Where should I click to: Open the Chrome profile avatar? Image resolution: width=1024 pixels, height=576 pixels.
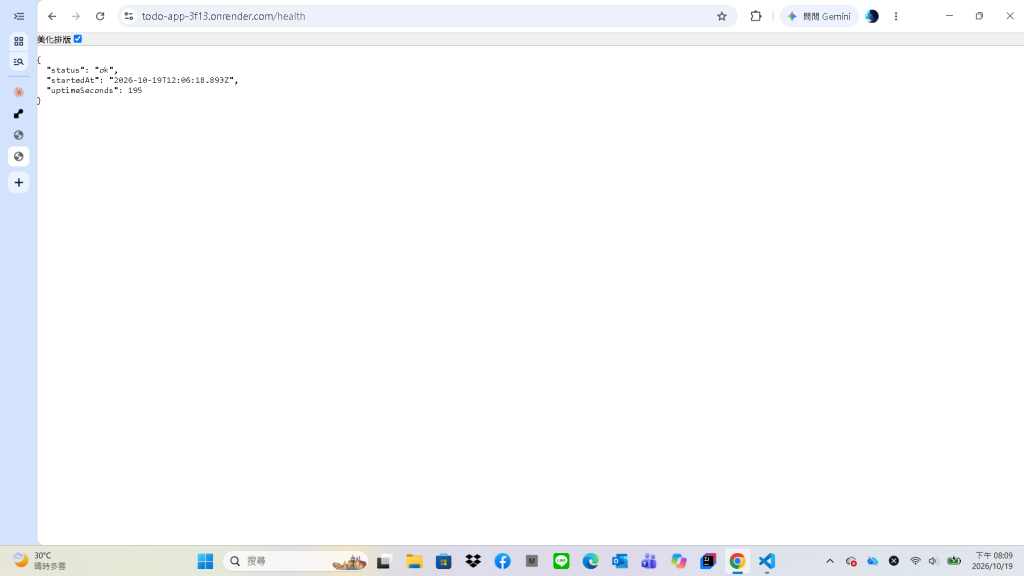[x=872, y=16]
